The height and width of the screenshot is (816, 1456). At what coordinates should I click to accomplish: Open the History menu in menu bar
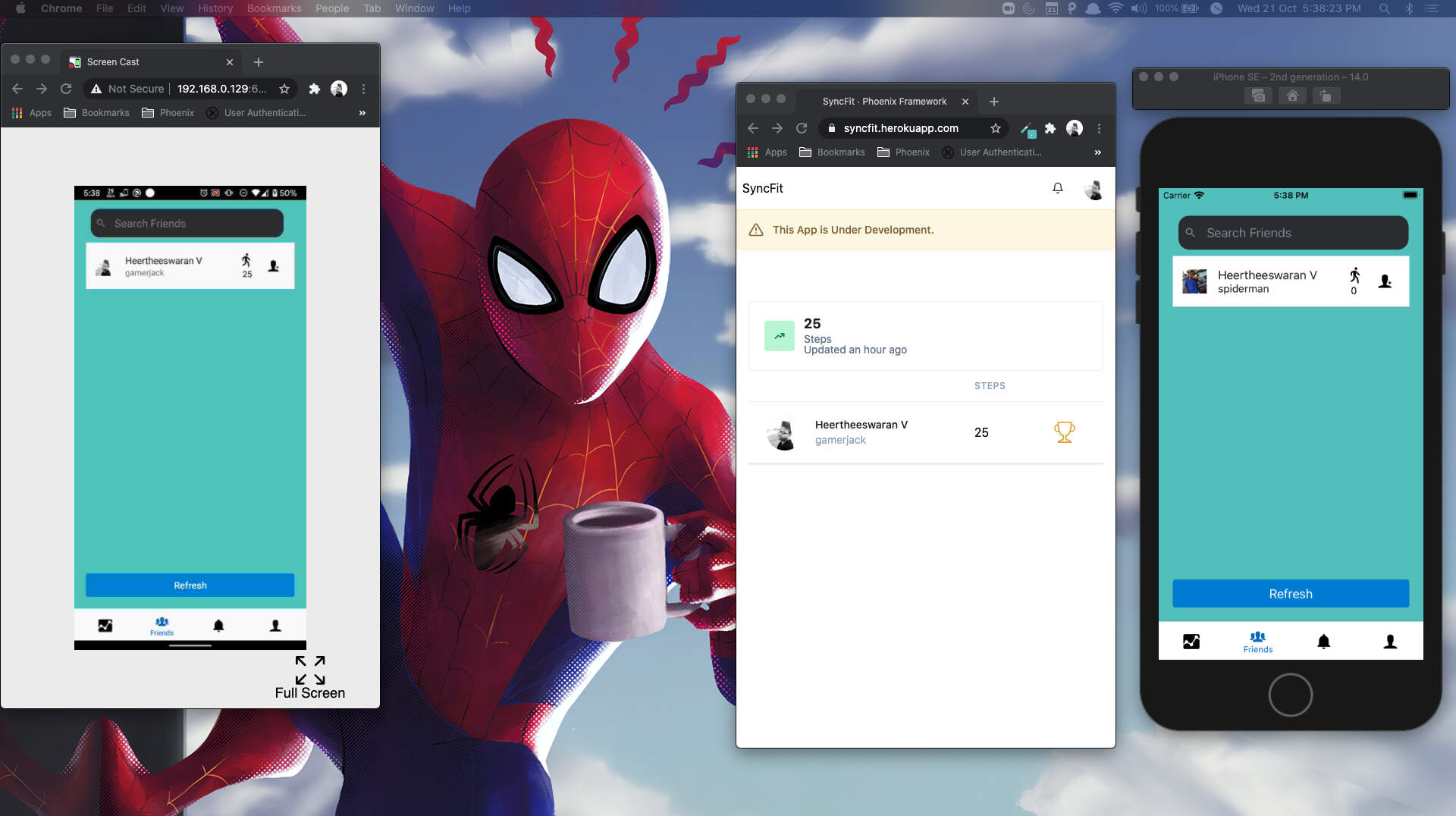(x=215, y=8)
